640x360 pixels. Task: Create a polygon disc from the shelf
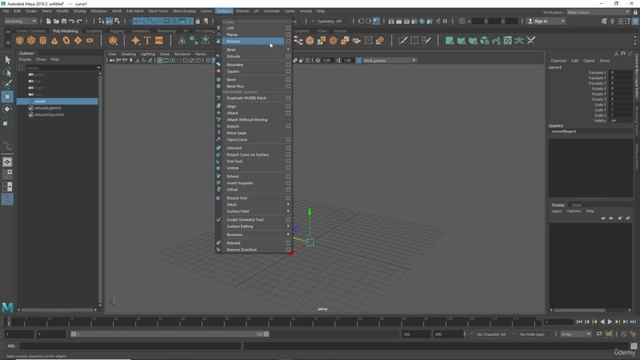click(90, 40)
